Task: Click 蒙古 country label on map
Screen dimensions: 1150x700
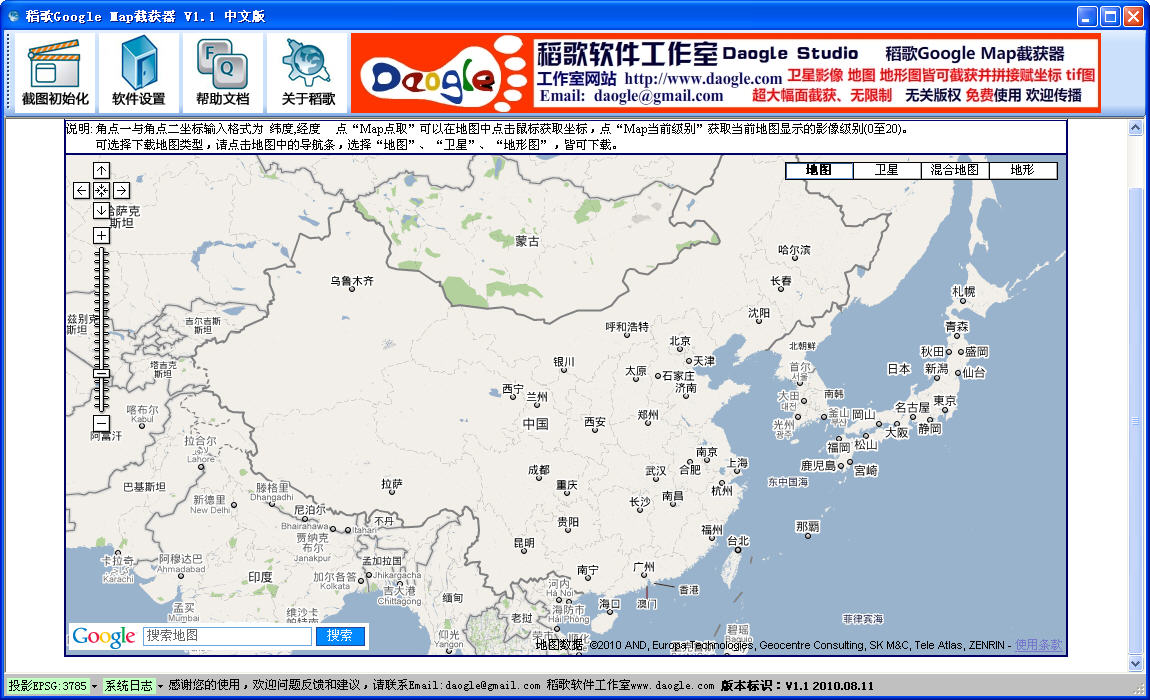Action: pos(527,241)
